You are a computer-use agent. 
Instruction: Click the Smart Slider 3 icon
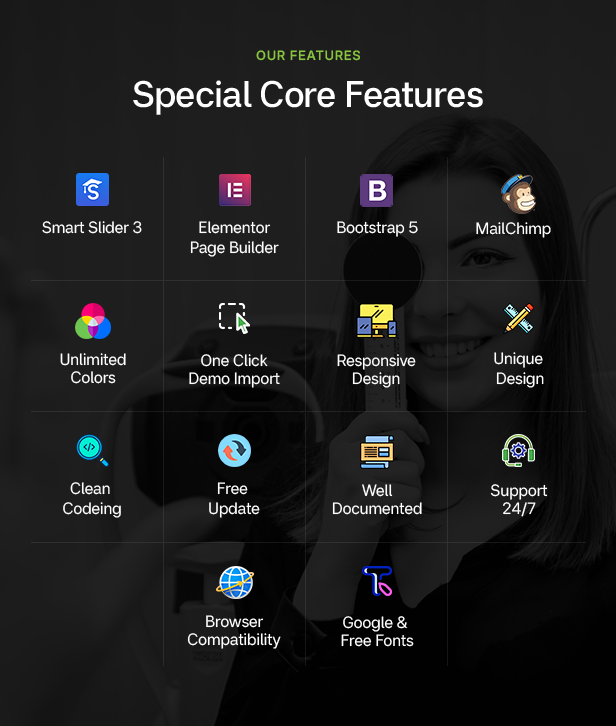92,189
